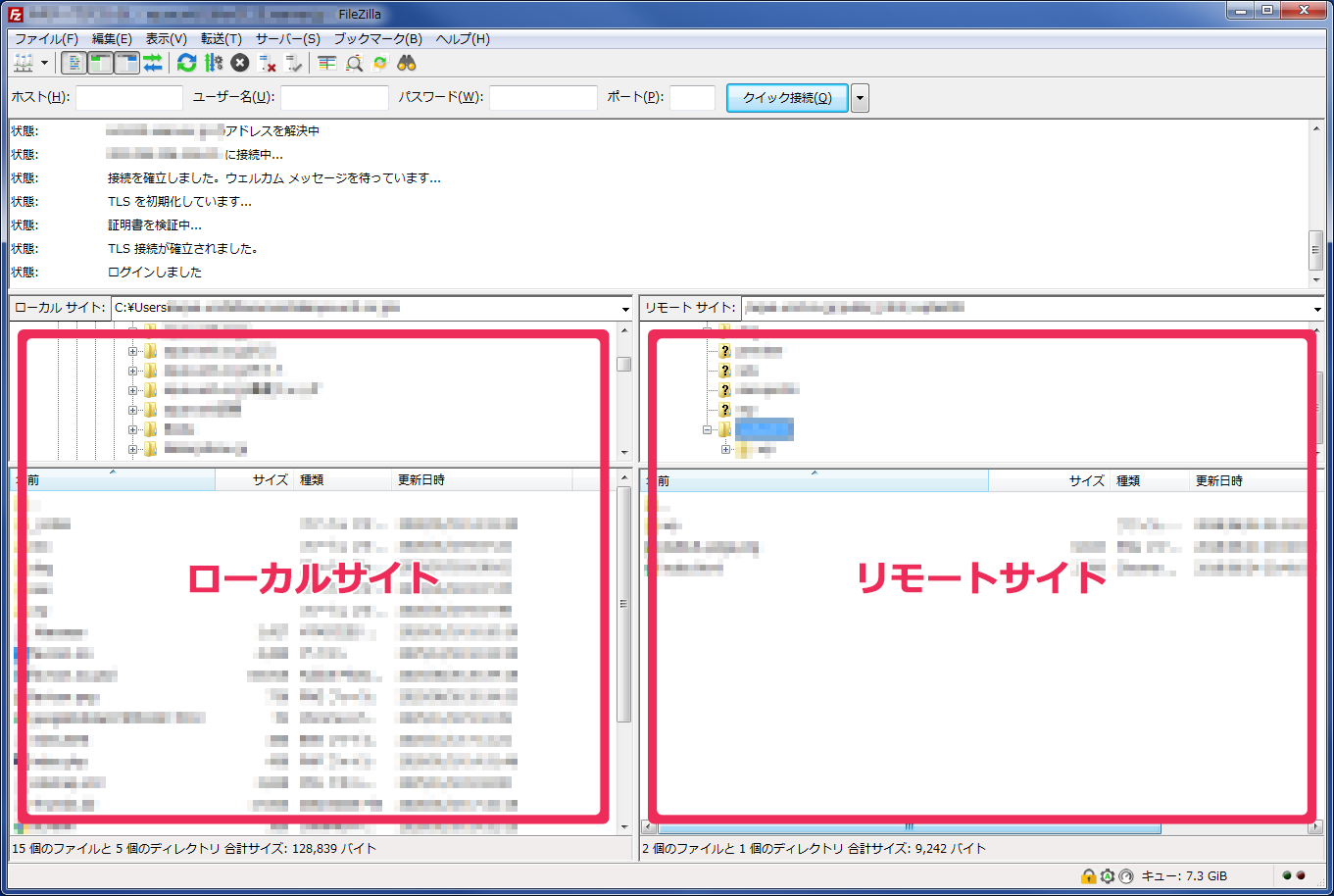Click the ホスト input field
Viewport: 1334px width, 896px height.
129,98
